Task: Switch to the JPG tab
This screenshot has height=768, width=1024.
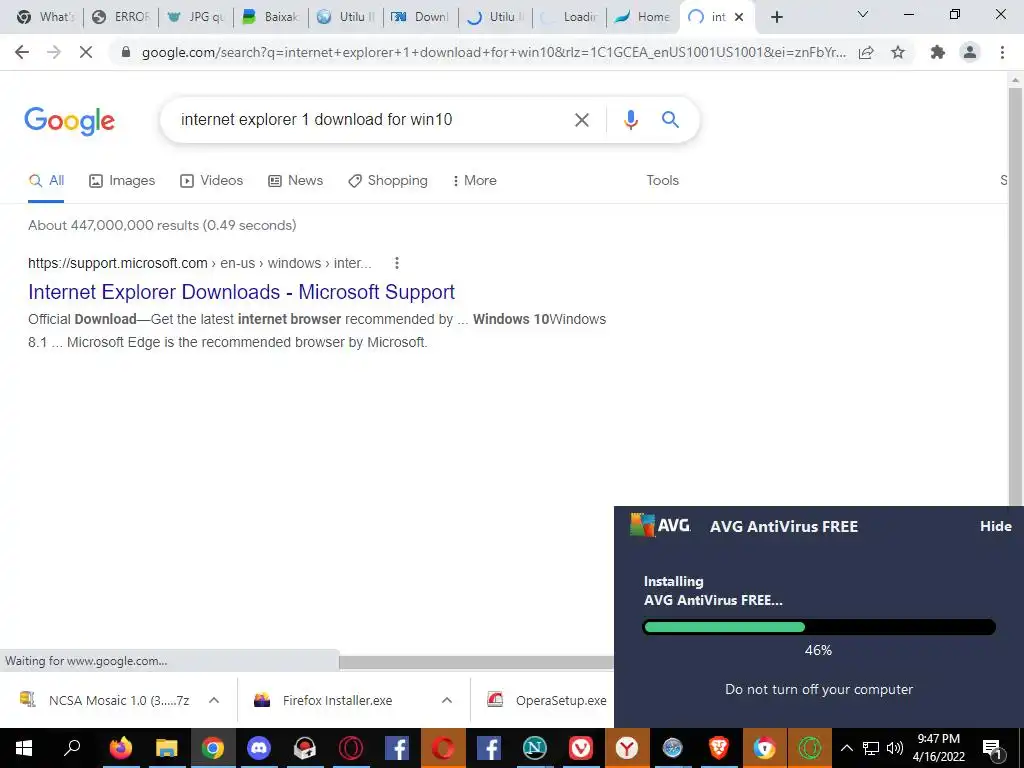Action: click(196, 17)
